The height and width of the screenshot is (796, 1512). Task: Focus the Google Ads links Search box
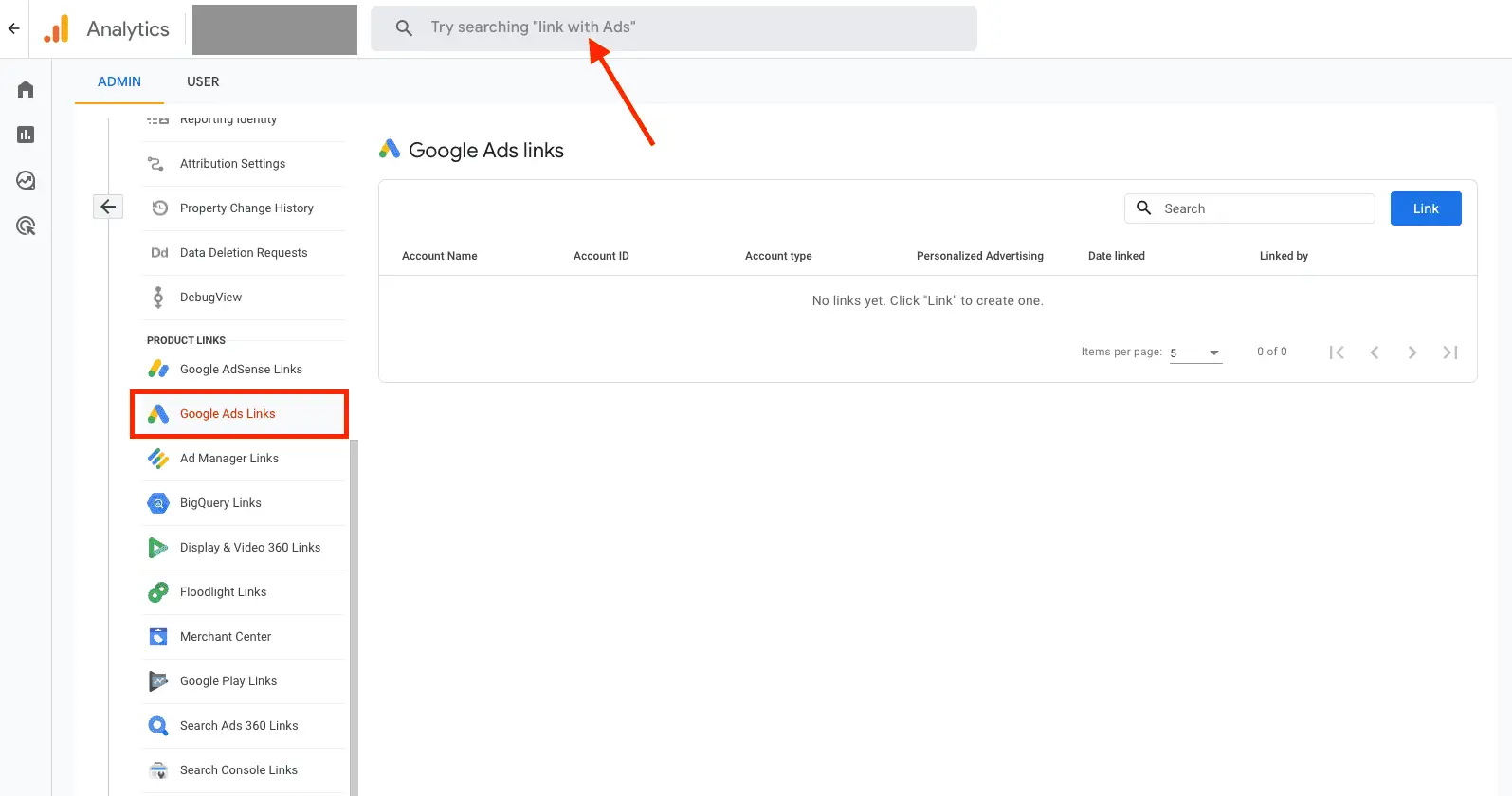[1249, 208]
